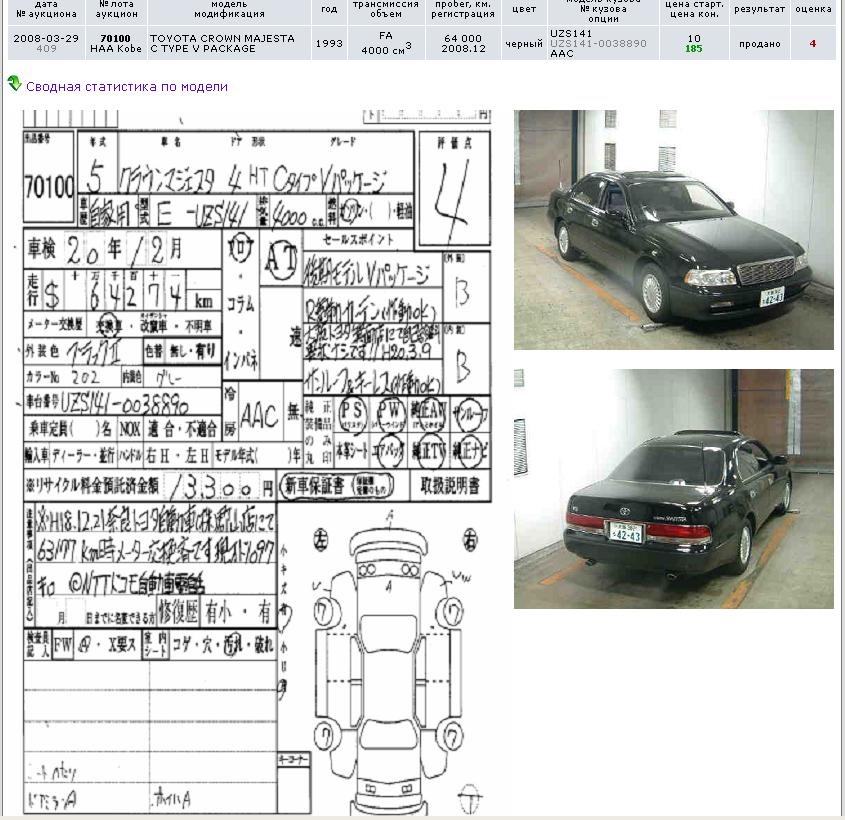Screen dimensions: 845x820
Task: Click the 4000 см3 engine volume value
Action: click(x=386, y=50)
